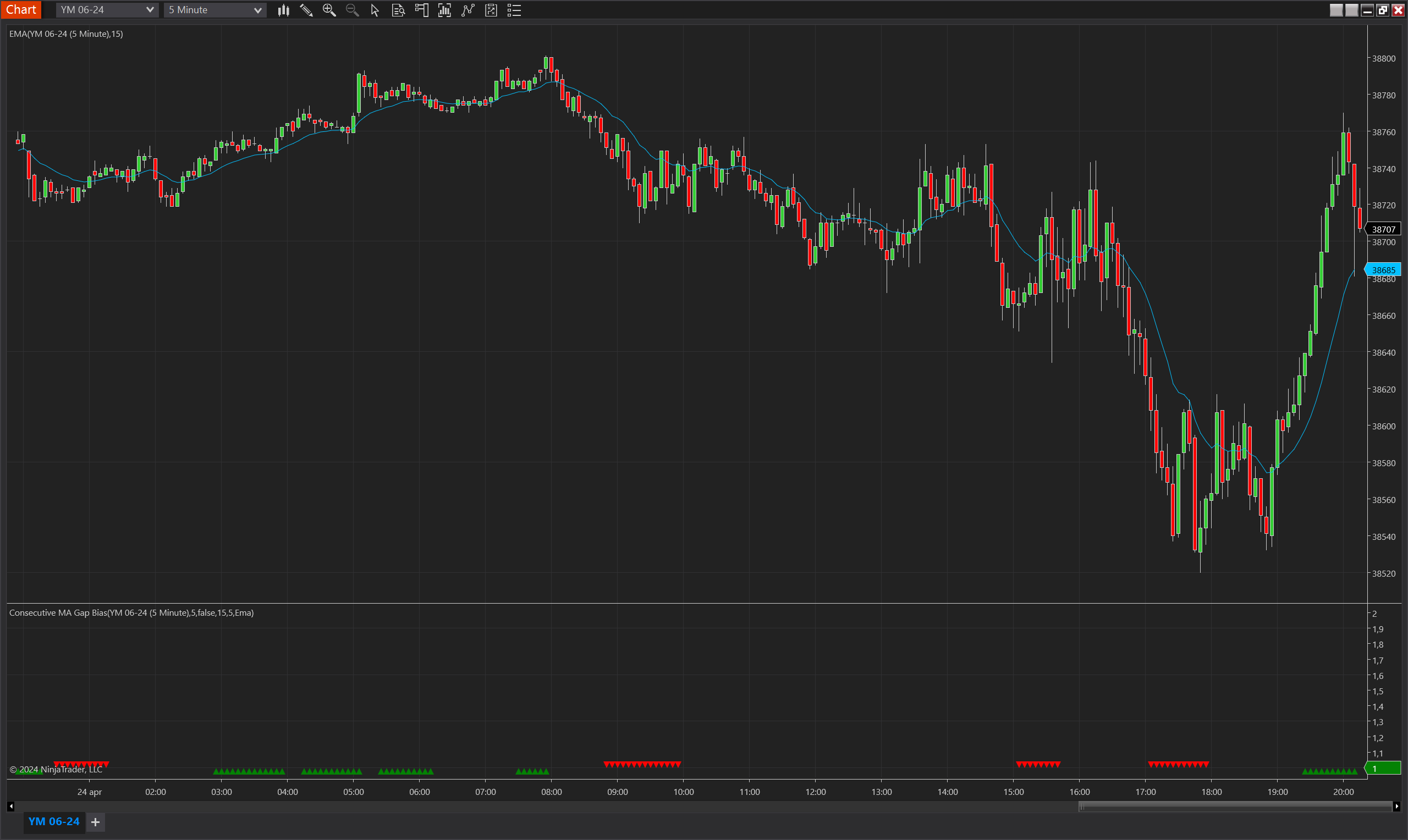This screenshot has height=840, width=1408.
Task: Click the EMA(YM 06-24 (5 Minute),15) indicator label
Action: pos(66,34)
